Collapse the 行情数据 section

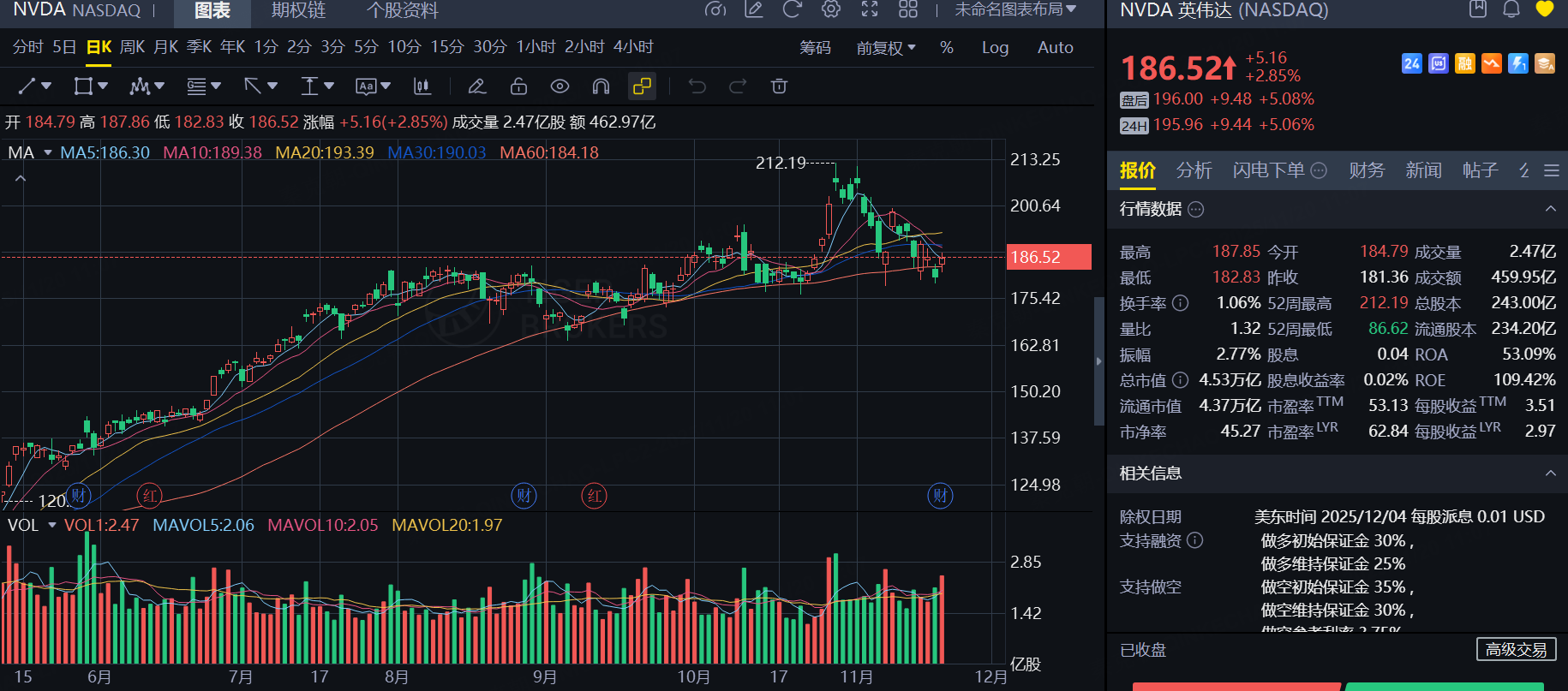point(1550,209)
